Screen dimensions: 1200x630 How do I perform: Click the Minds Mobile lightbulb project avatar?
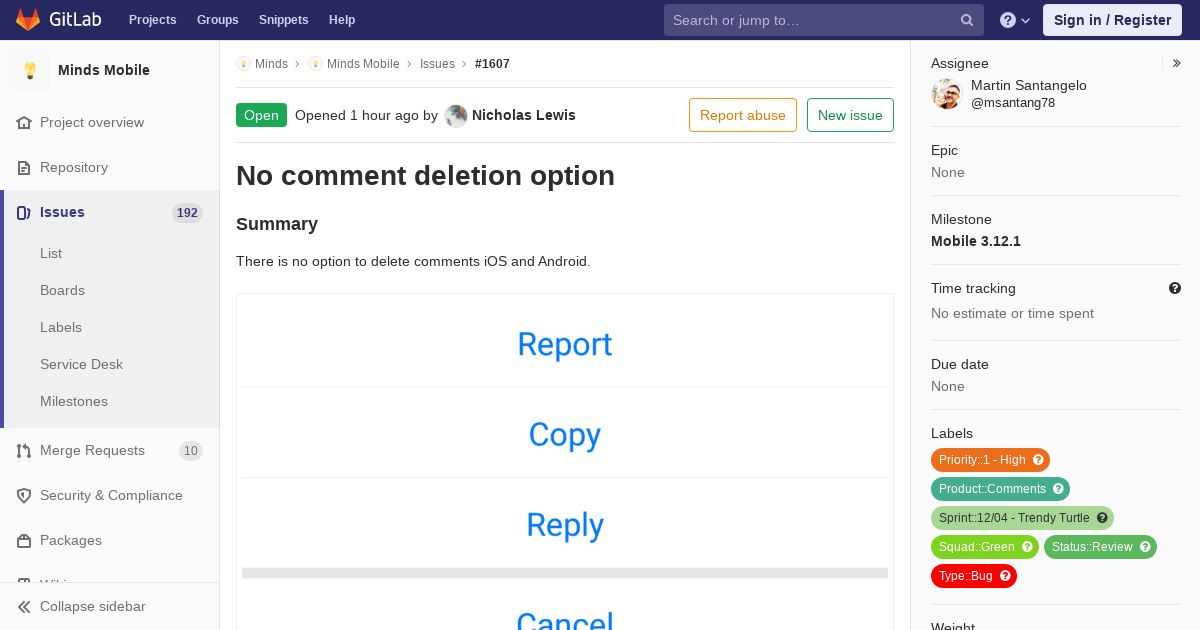pyautogui.click(x=30, y=70)
